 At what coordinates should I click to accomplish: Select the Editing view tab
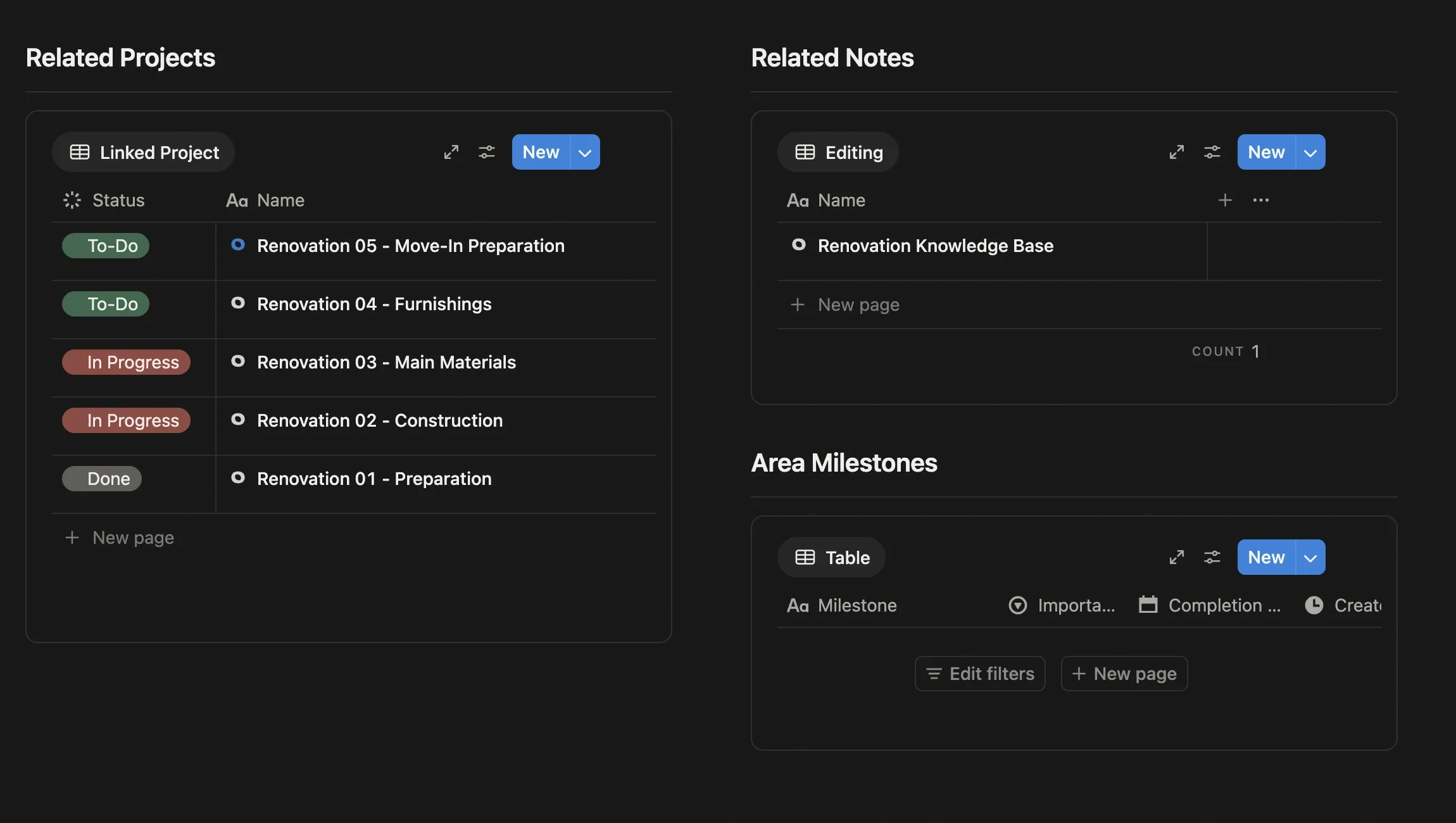[838, 152]
